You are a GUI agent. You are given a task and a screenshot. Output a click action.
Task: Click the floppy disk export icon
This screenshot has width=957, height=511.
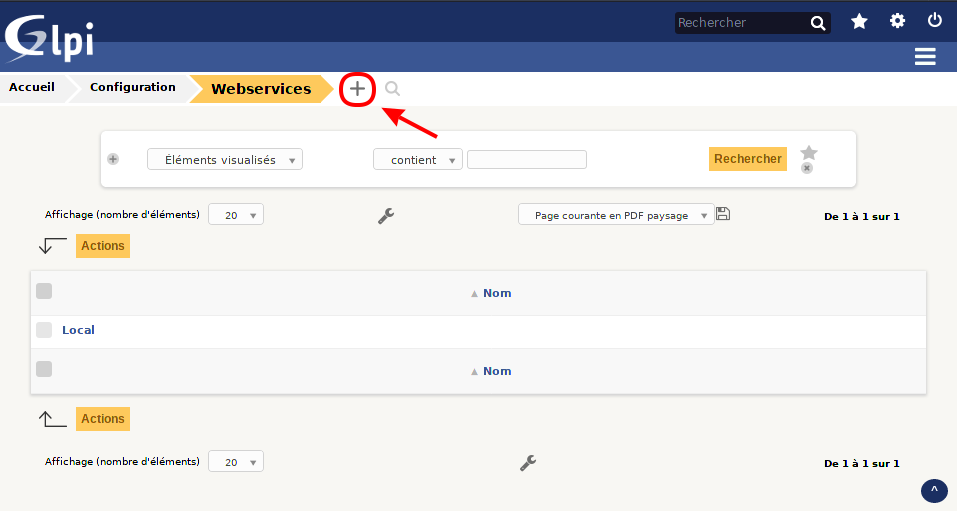pyautogui.click(x=723, y=214)
